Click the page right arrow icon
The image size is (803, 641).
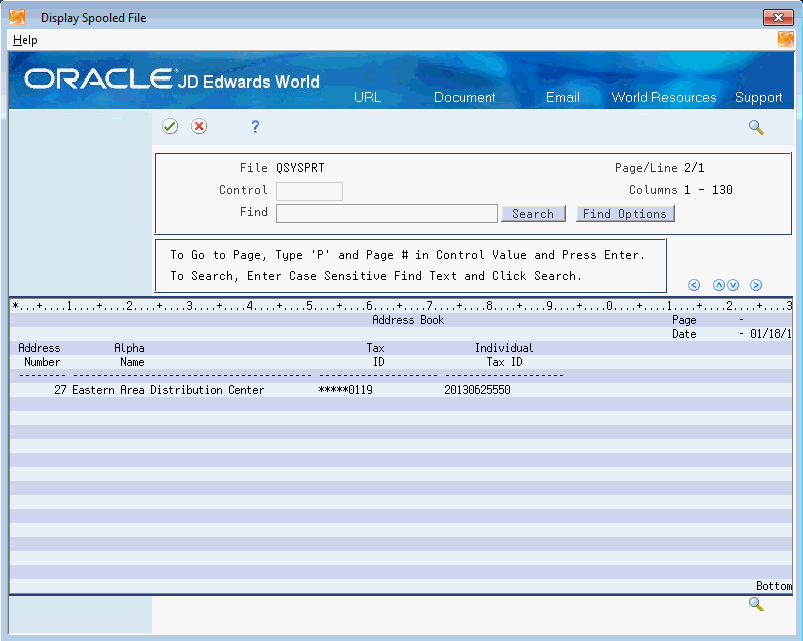click(x=756, y=285)
